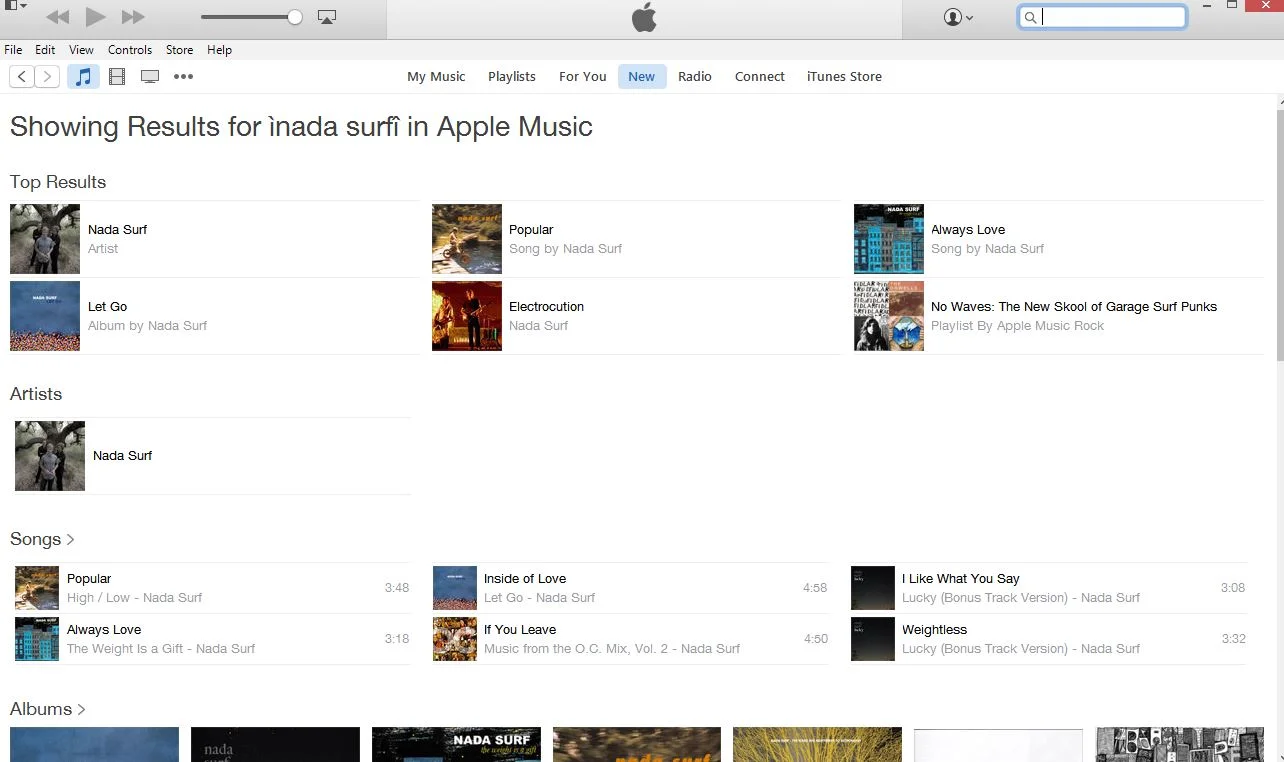The height and width of the screenshot is (762, 1284).
Task: Open the Controls menu
Action: pyautogui.click(x=130, y=50)
